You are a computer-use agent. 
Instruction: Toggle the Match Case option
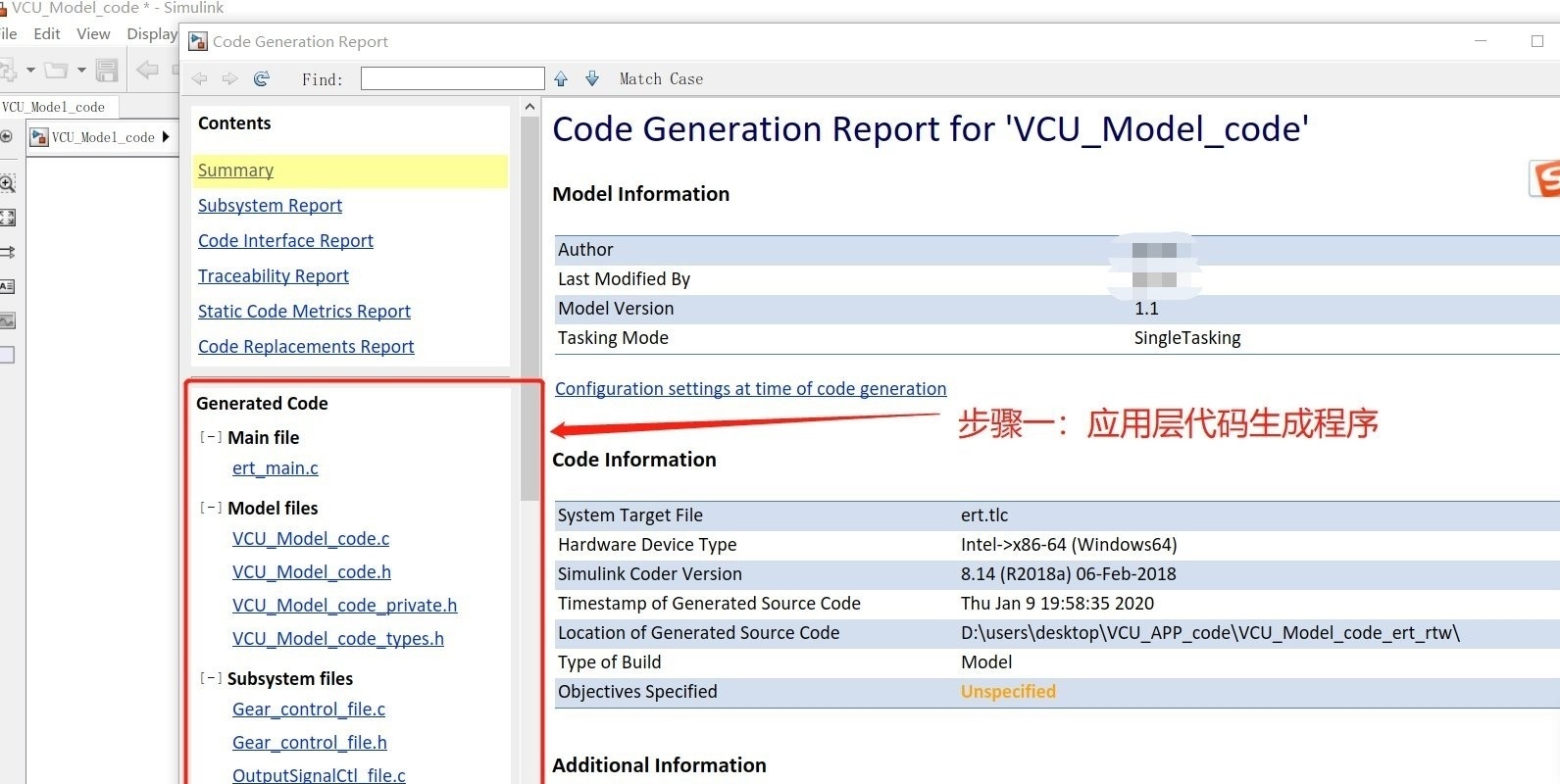pyautogui.click(x=661, y=78)
